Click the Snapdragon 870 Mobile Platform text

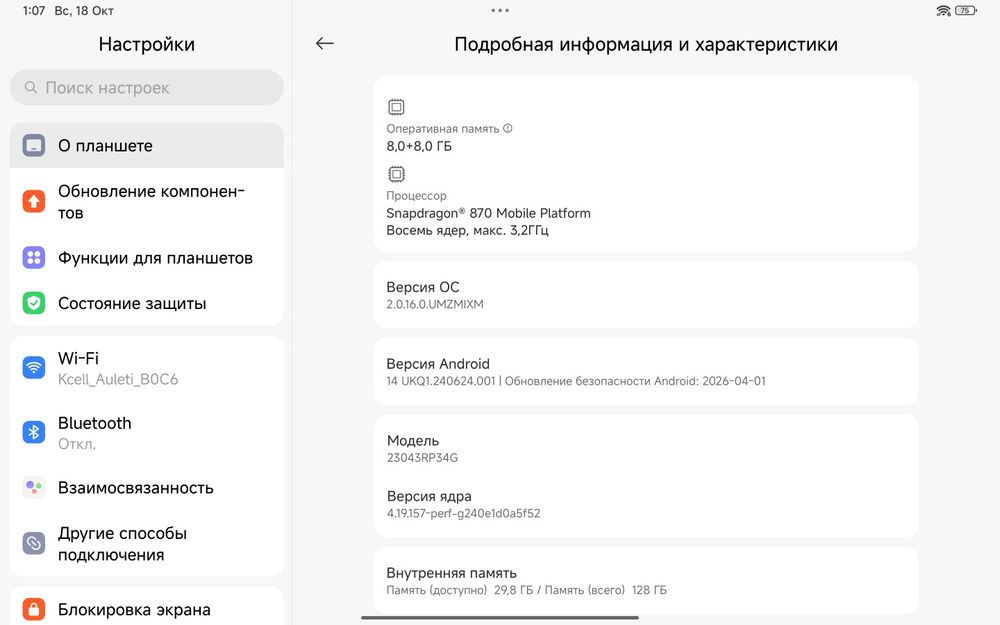tap(489, 213)
